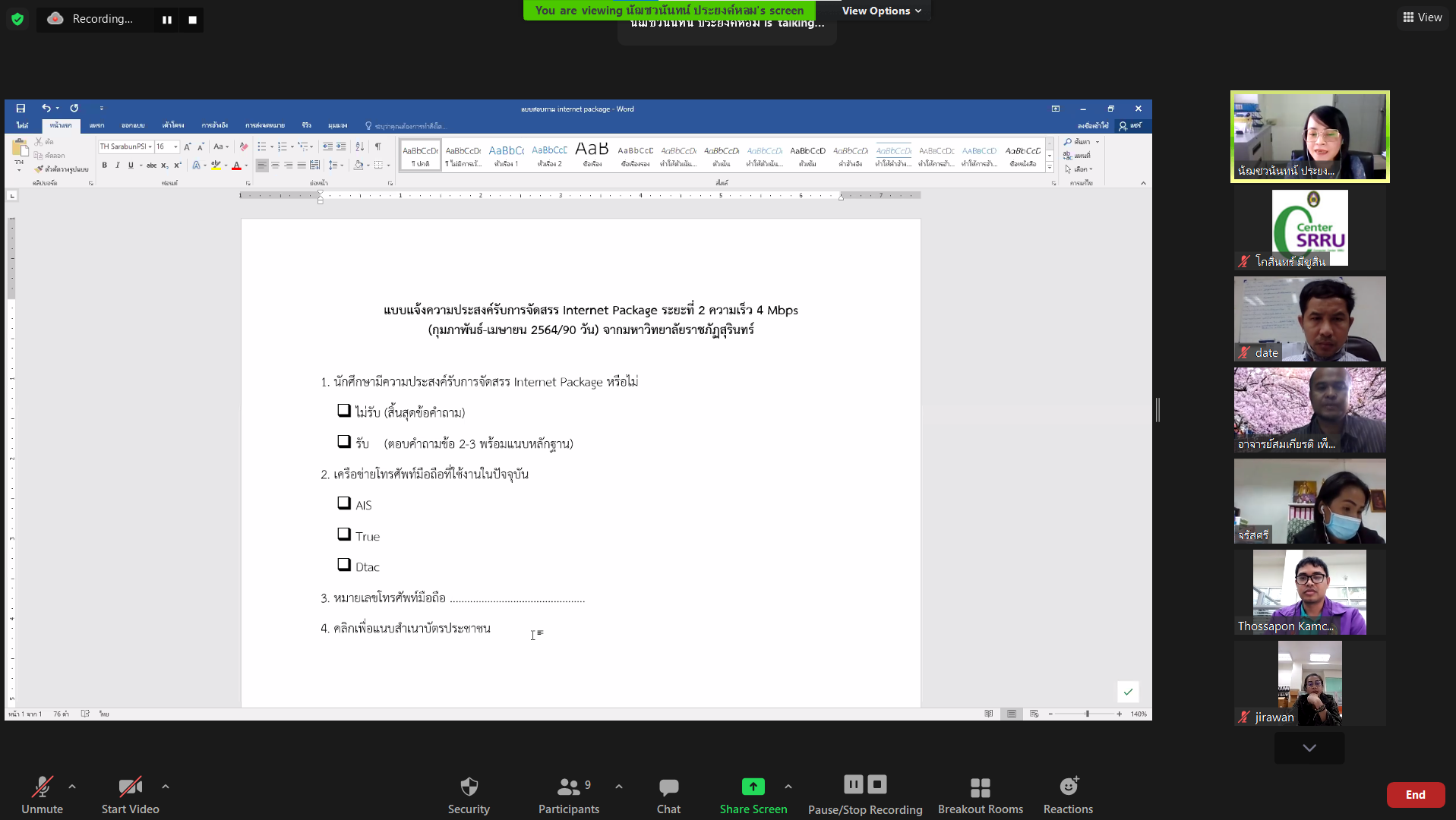
Task: Open the Reactions menu
Action: pyautogui.click(x=1068, y=787)
